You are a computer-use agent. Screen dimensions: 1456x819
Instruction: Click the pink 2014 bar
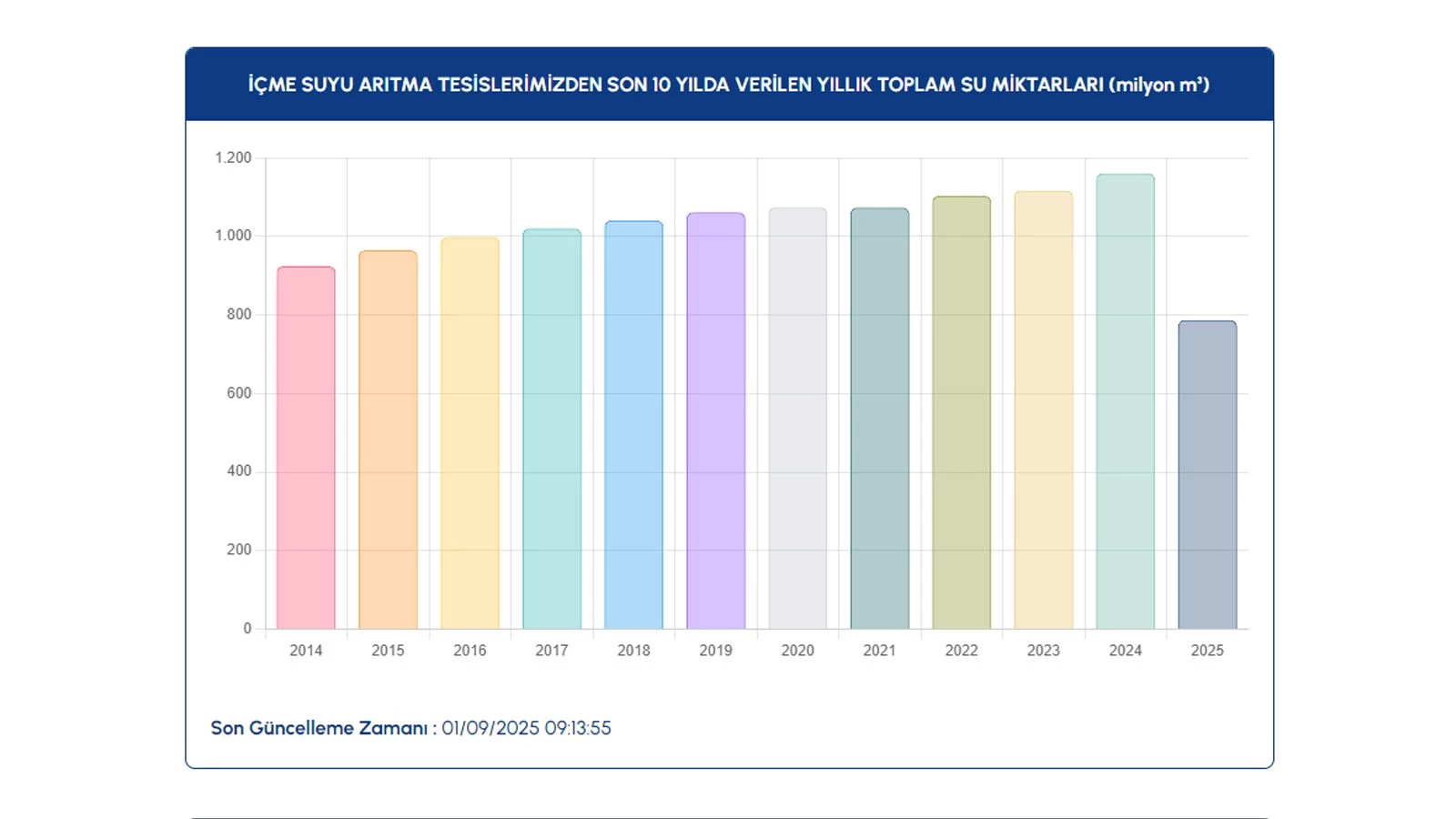coord(306,448)
